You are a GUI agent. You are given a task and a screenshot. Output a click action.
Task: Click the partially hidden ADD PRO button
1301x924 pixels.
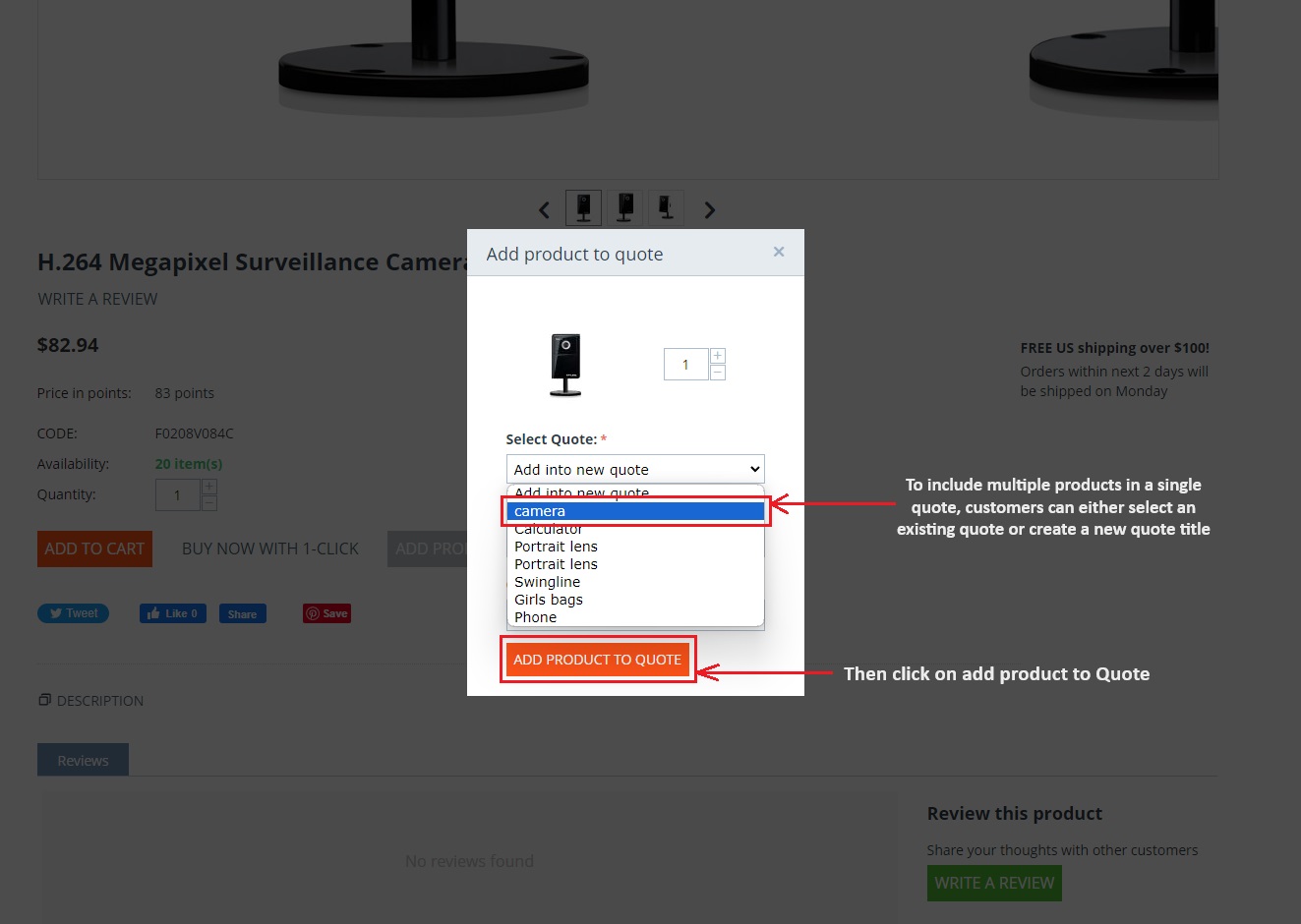[428, 549]
